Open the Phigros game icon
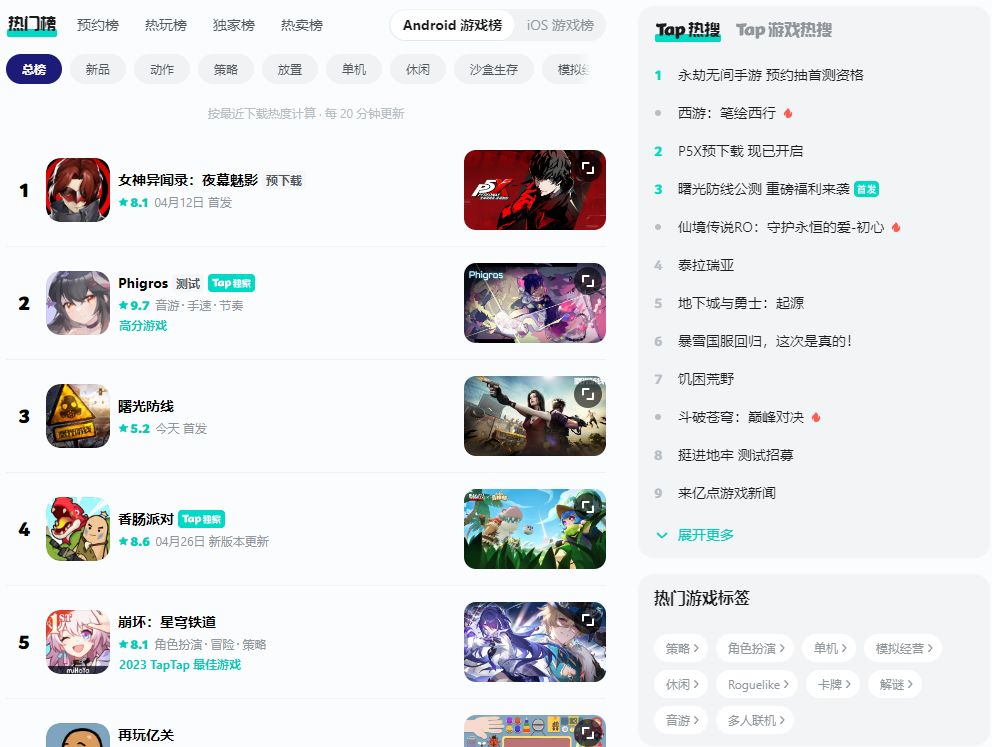The height and width of the screenshot is (747, 992). pyautogui.click(x=78, y=303)
